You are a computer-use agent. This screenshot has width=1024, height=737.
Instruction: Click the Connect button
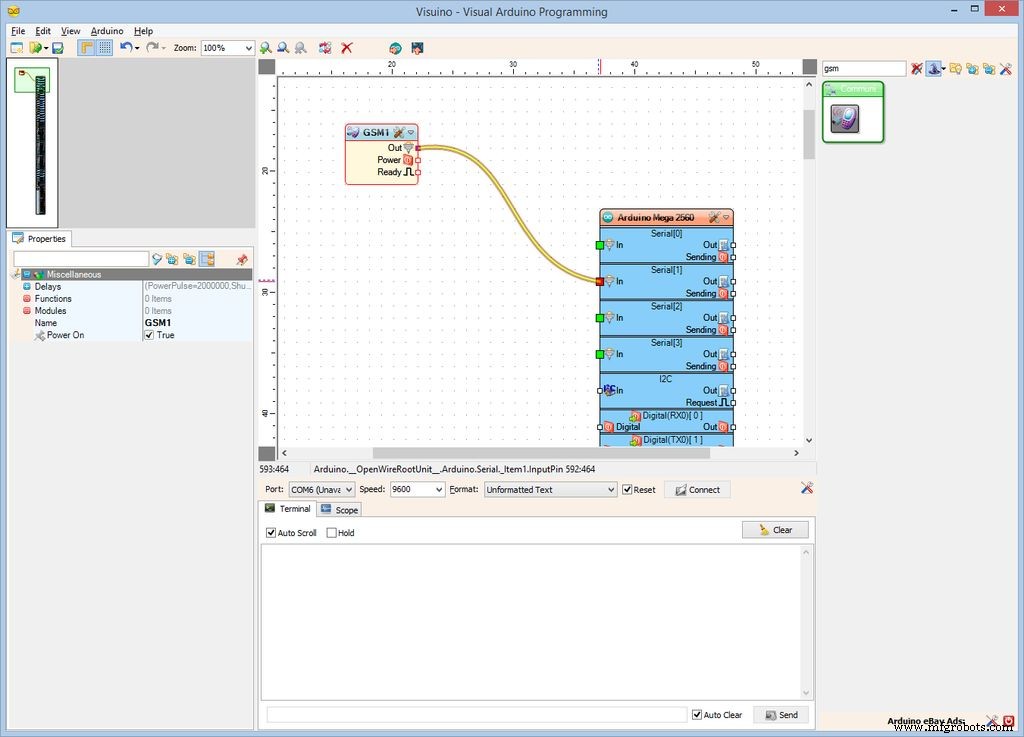coord(697,490)
